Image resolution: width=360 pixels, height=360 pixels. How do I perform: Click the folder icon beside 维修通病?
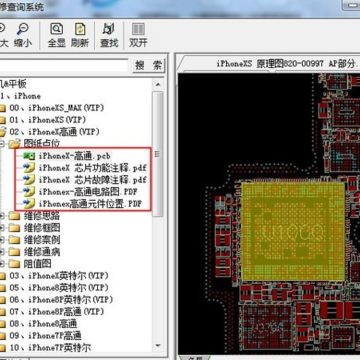[x=14, y=252]
